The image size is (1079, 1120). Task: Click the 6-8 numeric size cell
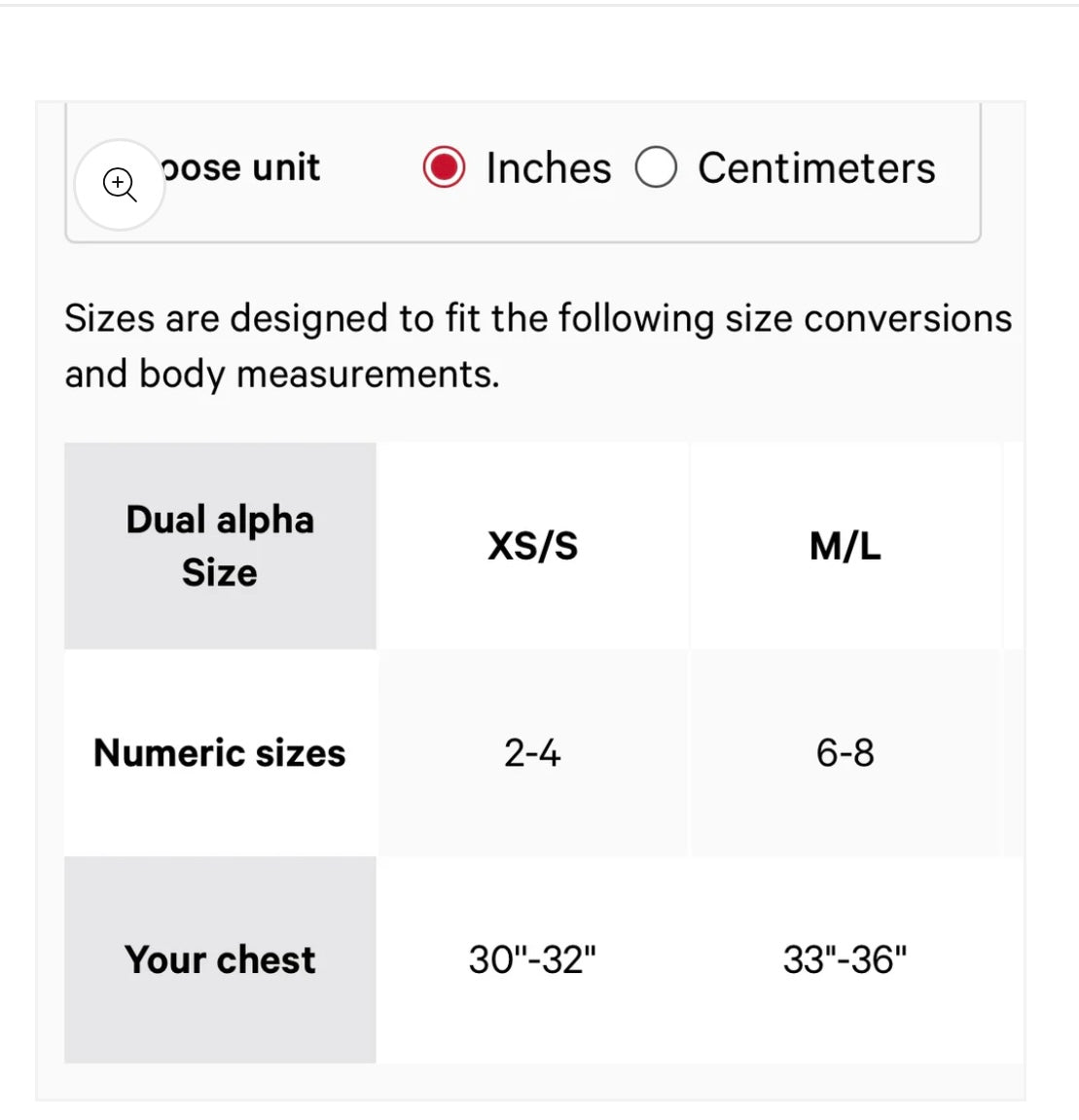[845, 752]
